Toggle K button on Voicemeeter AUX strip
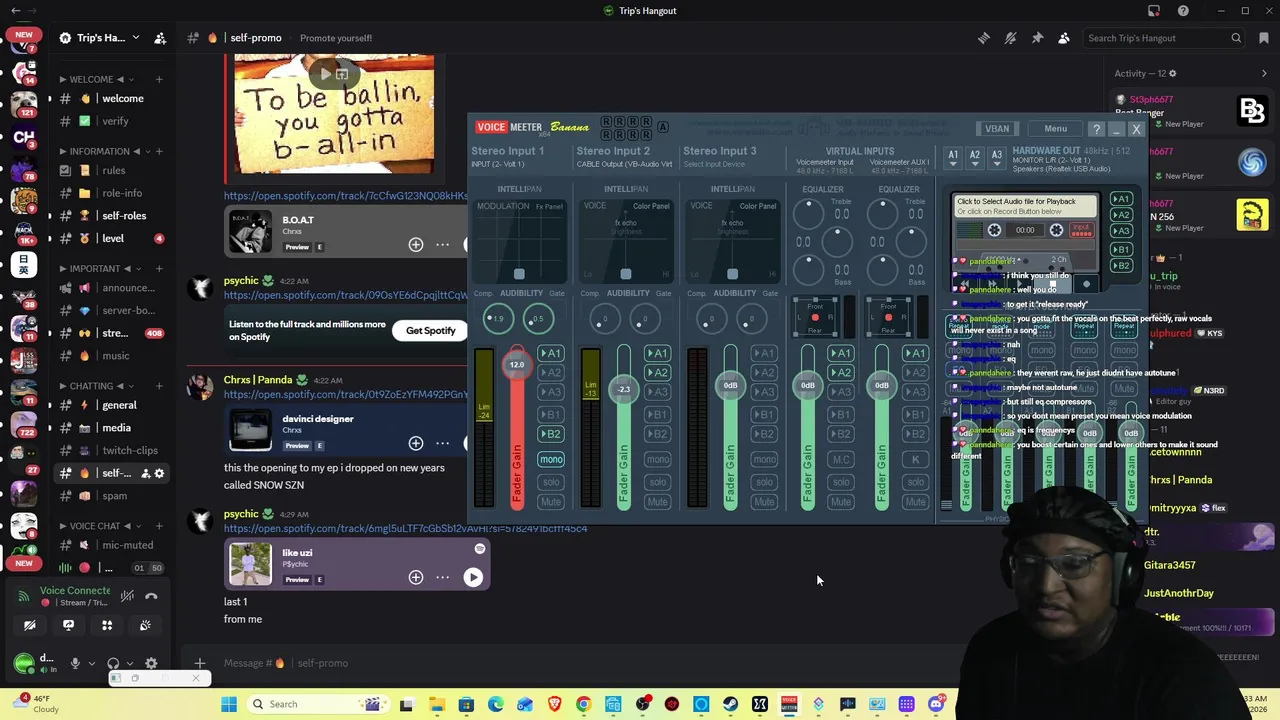1280x720 pixels. coord(915,459)
